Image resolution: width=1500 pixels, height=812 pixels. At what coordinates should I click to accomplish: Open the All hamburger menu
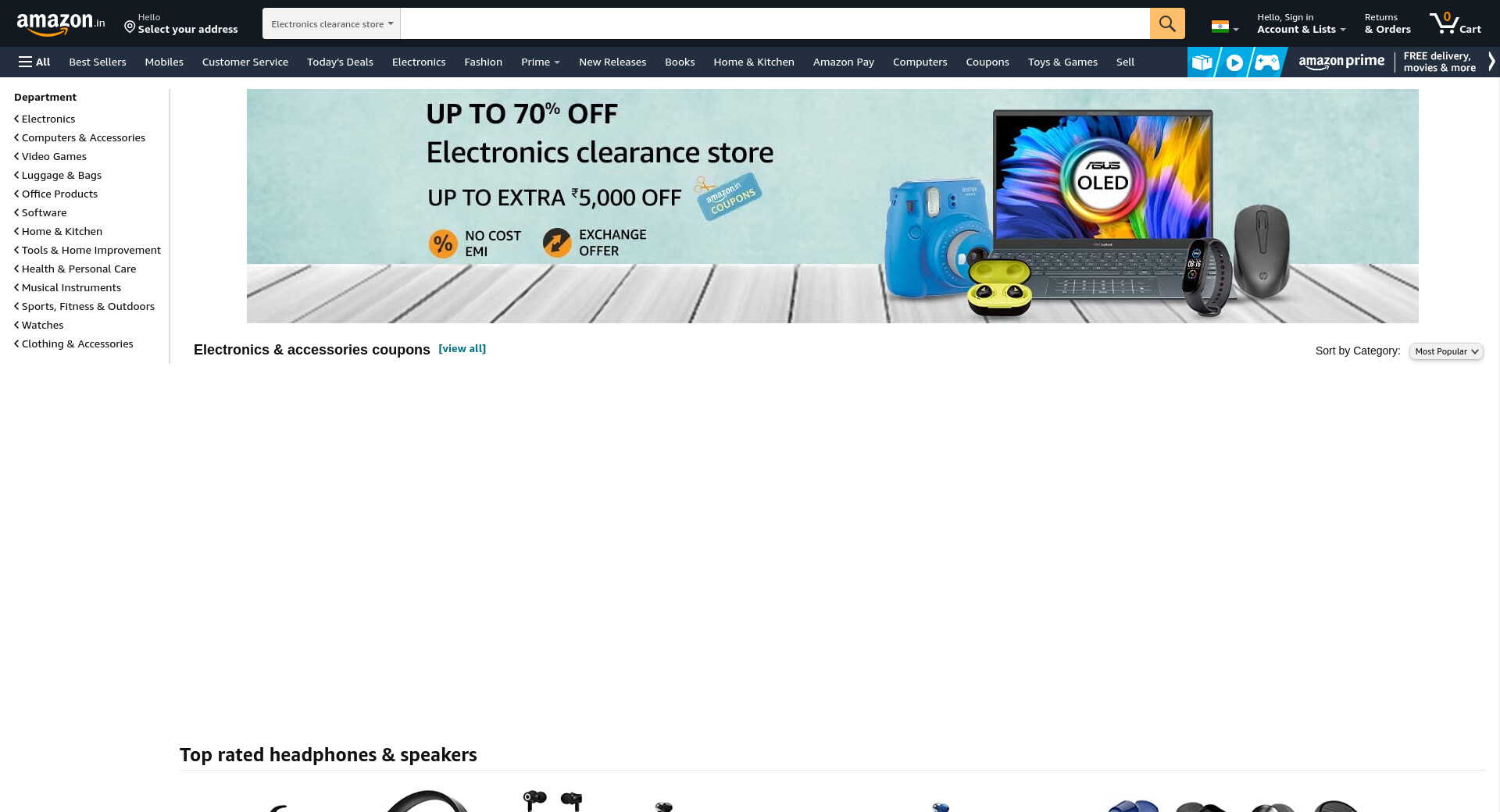pos(34,62)
